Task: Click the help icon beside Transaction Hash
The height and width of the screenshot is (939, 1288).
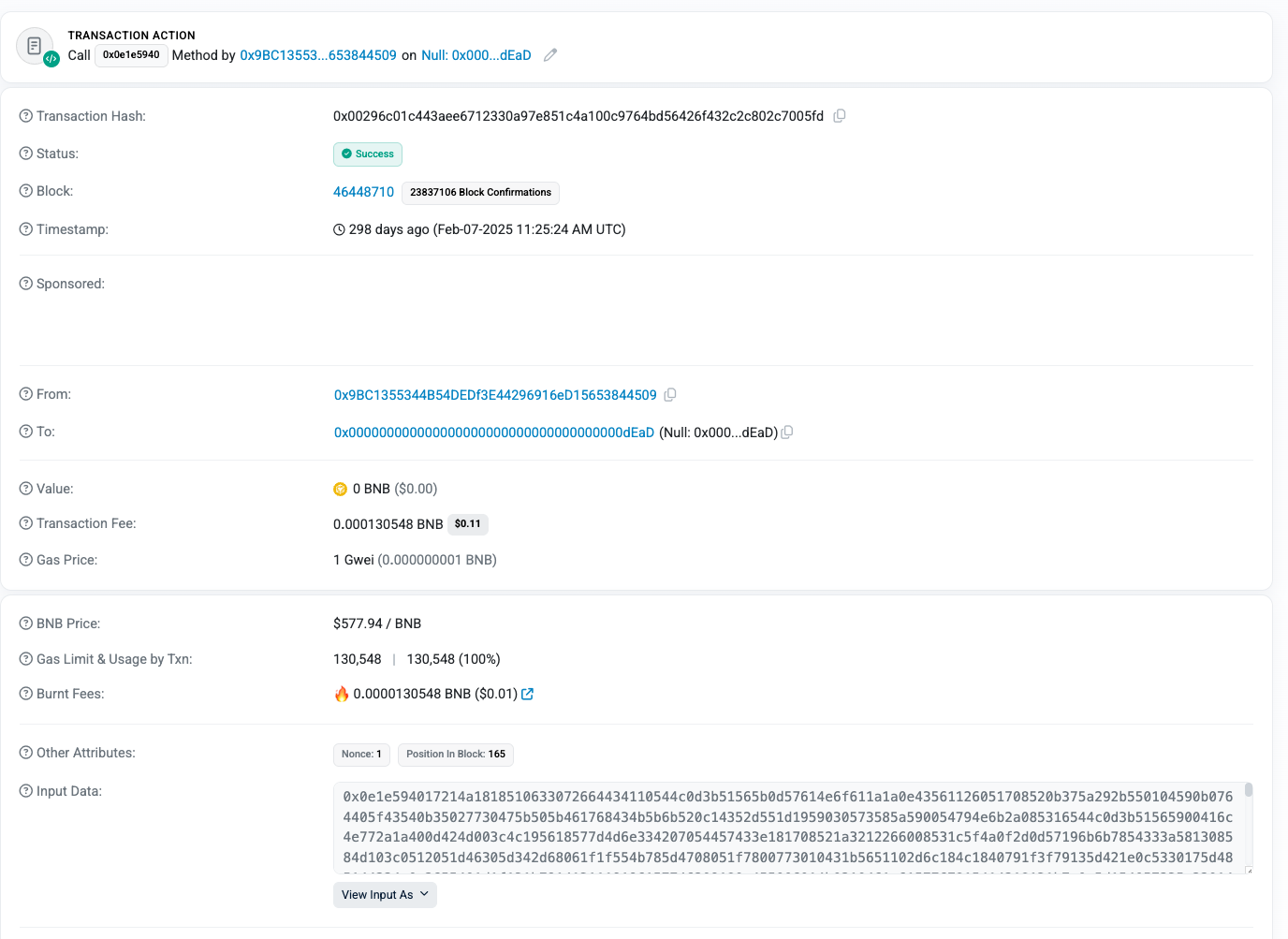Action: tap(24, 115)
